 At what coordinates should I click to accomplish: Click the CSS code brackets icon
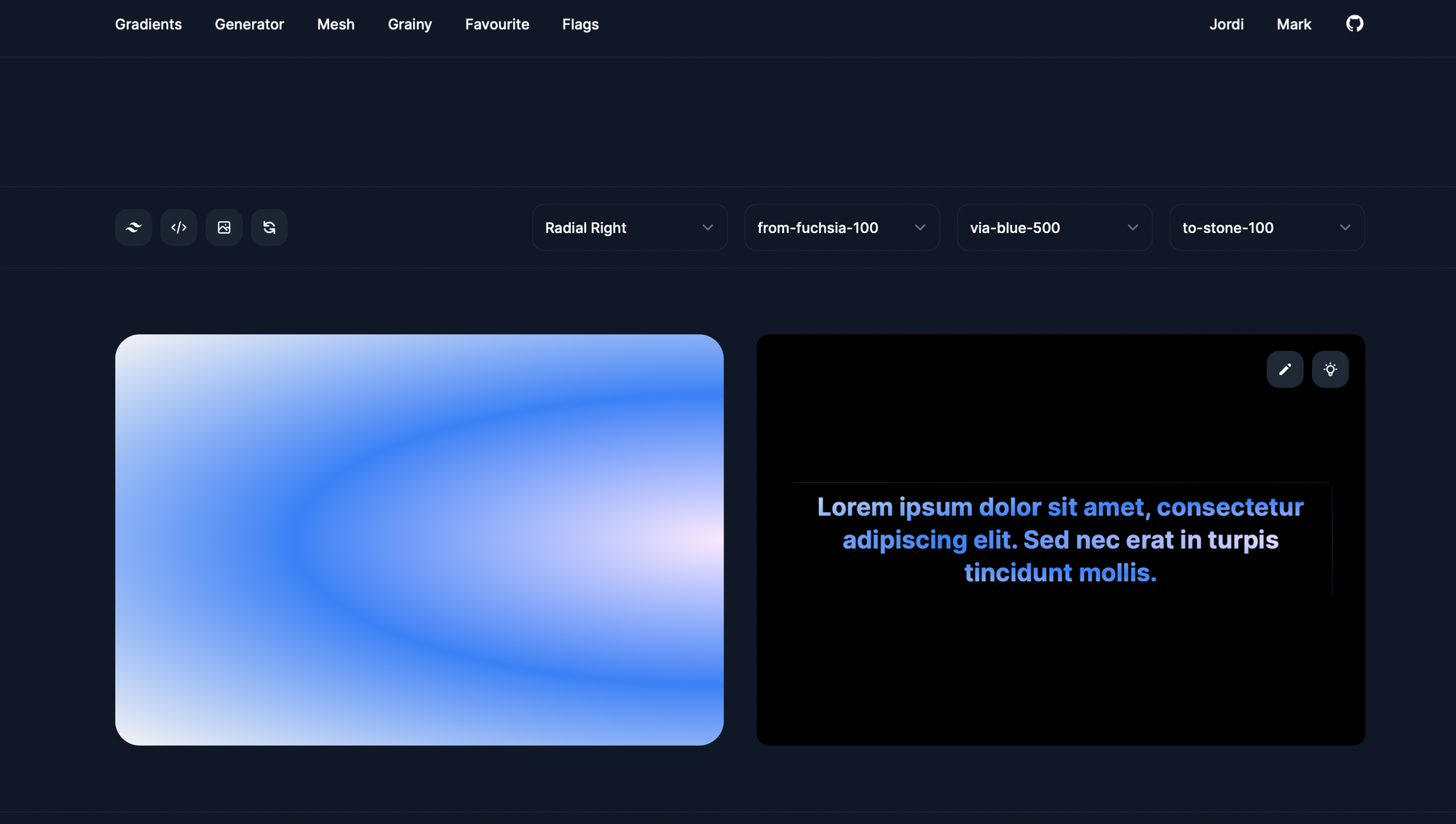(178, 228)
